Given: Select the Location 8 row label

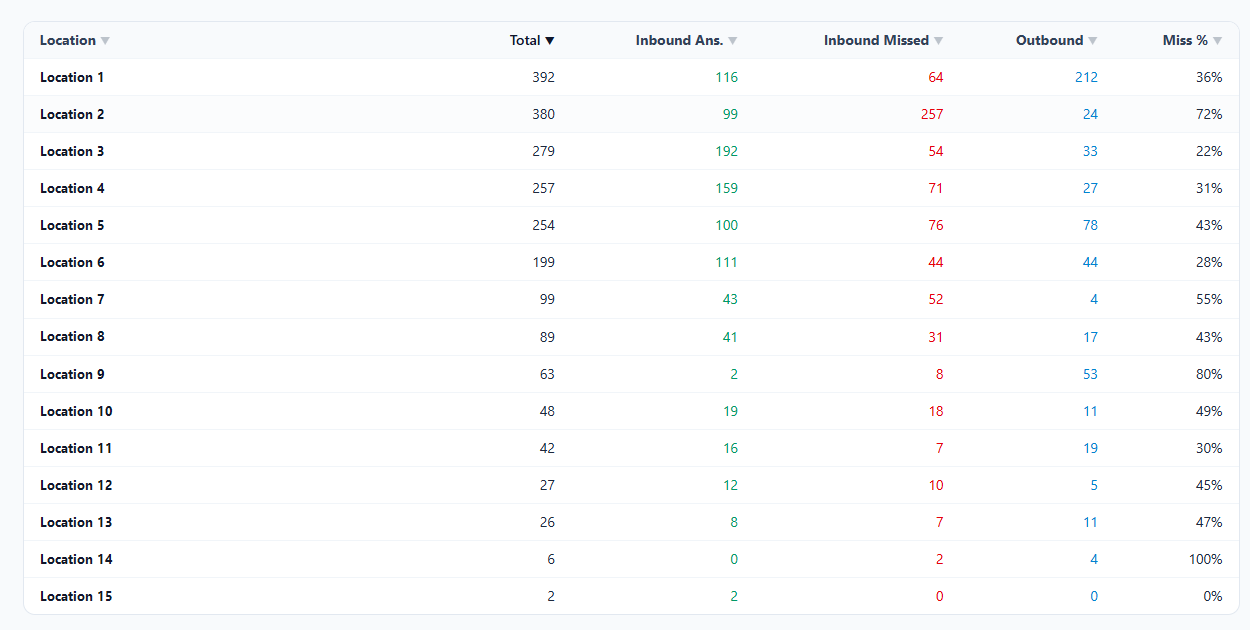Looking at the screenshot, I should click(x=72, y=336).
